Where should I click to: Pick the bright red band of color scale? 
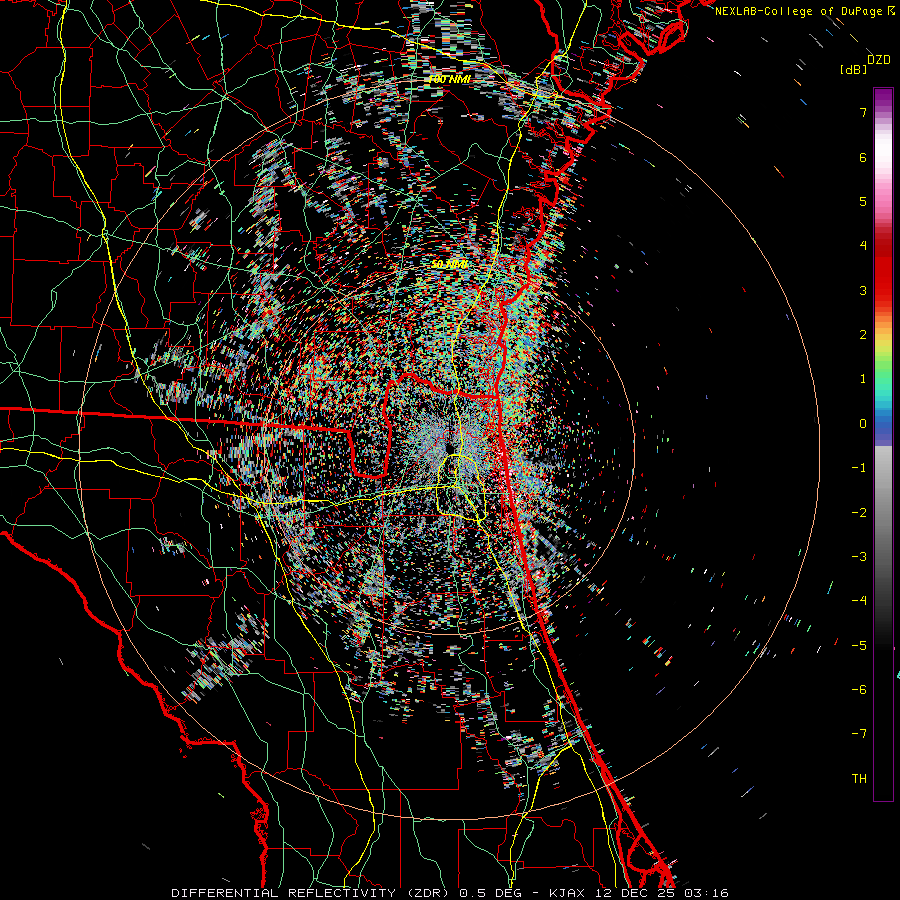[883, 276]
